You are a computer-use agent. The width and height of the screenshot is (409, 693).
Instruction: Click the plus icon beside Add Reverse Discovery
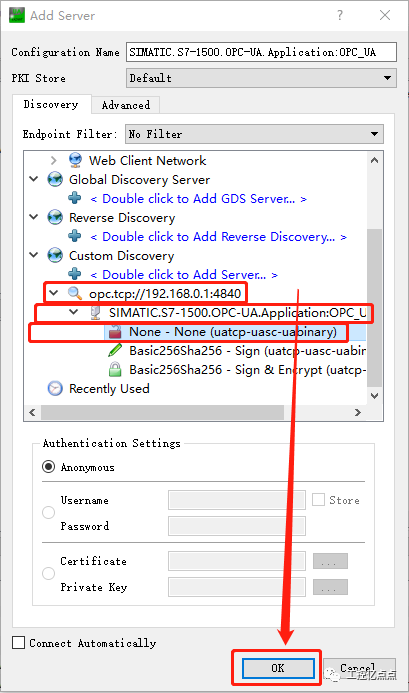[x=75, y=236]
